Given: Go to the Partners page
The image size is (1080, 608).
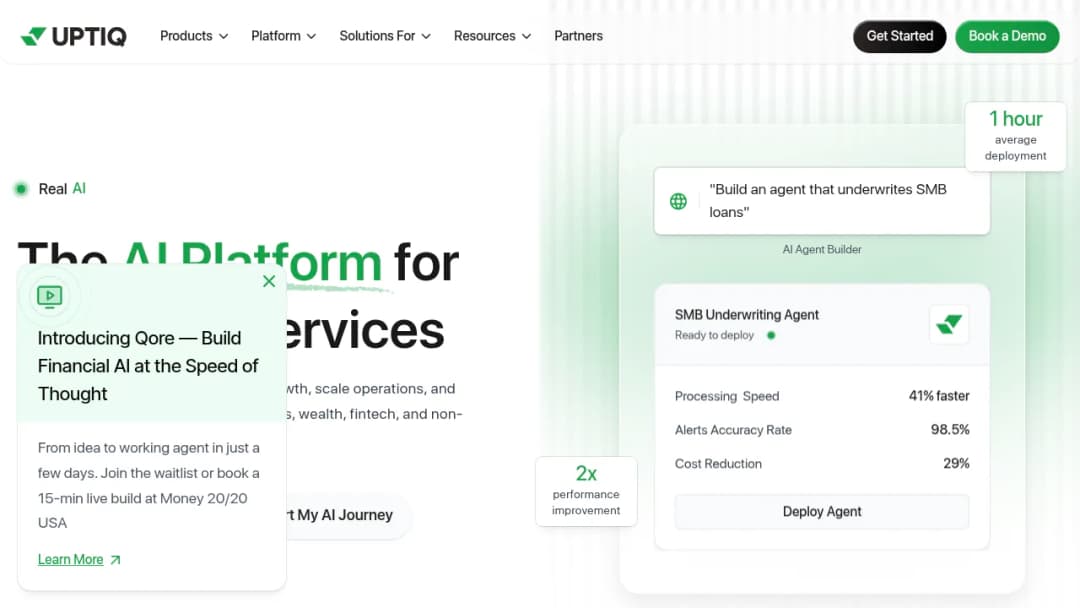Looking at the screenshot, I should coord(579,36).
